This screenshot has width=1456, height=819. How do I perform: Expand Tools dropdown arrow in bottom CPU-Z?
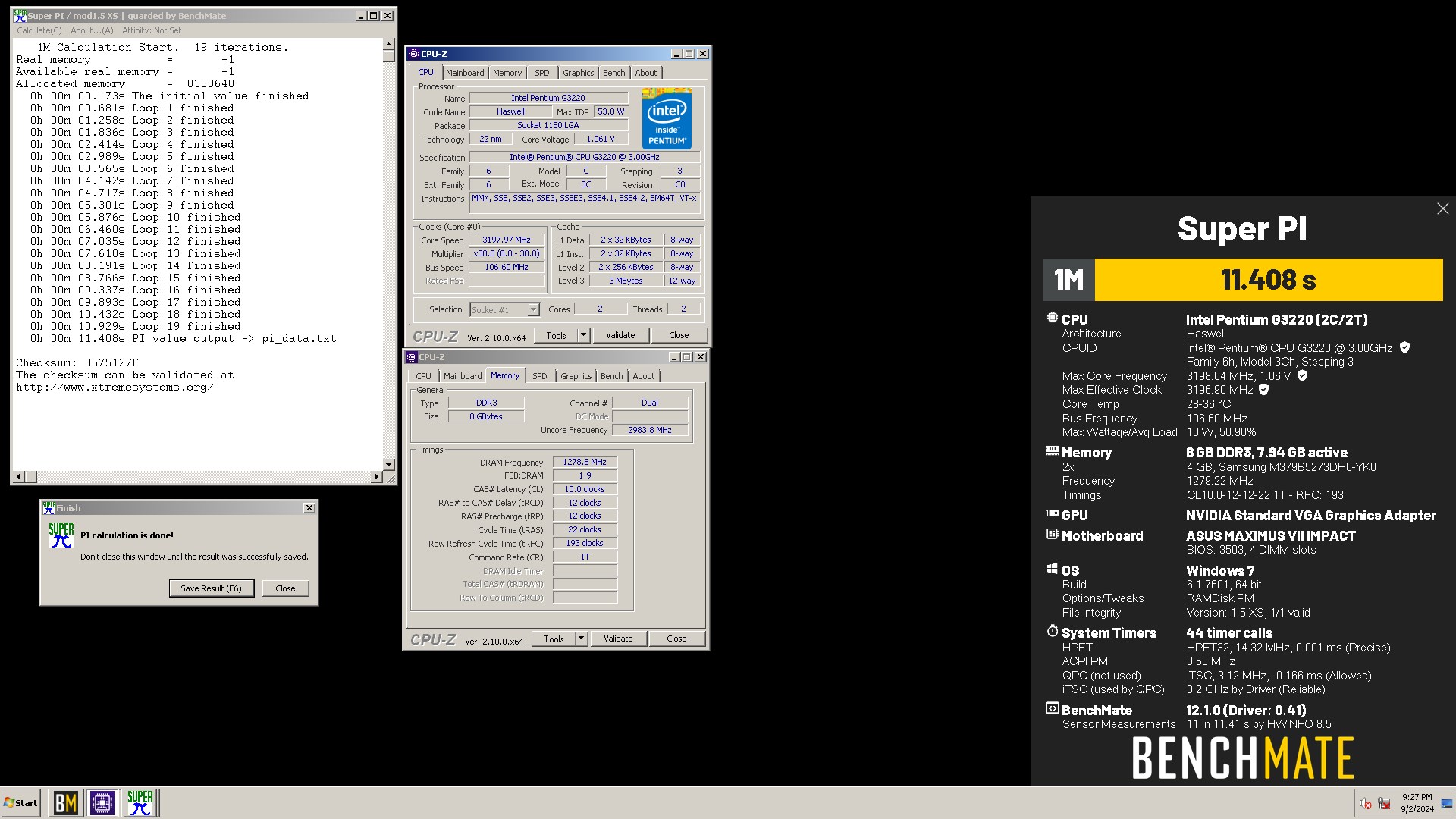[x=581, y=639]
